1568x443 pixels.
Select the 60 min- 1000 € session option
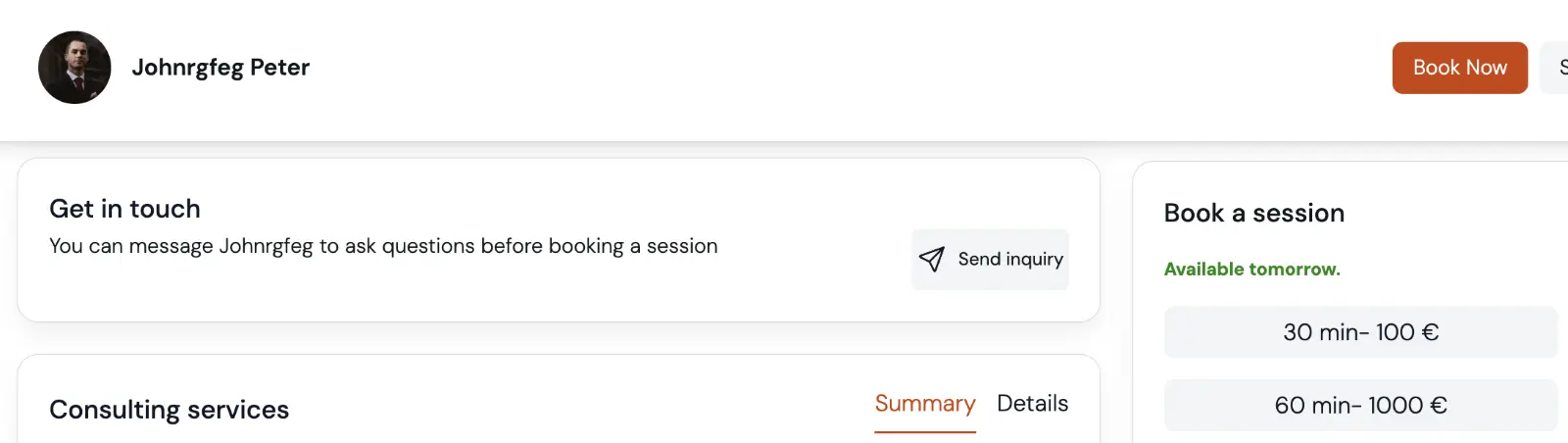pos(1360,405)
